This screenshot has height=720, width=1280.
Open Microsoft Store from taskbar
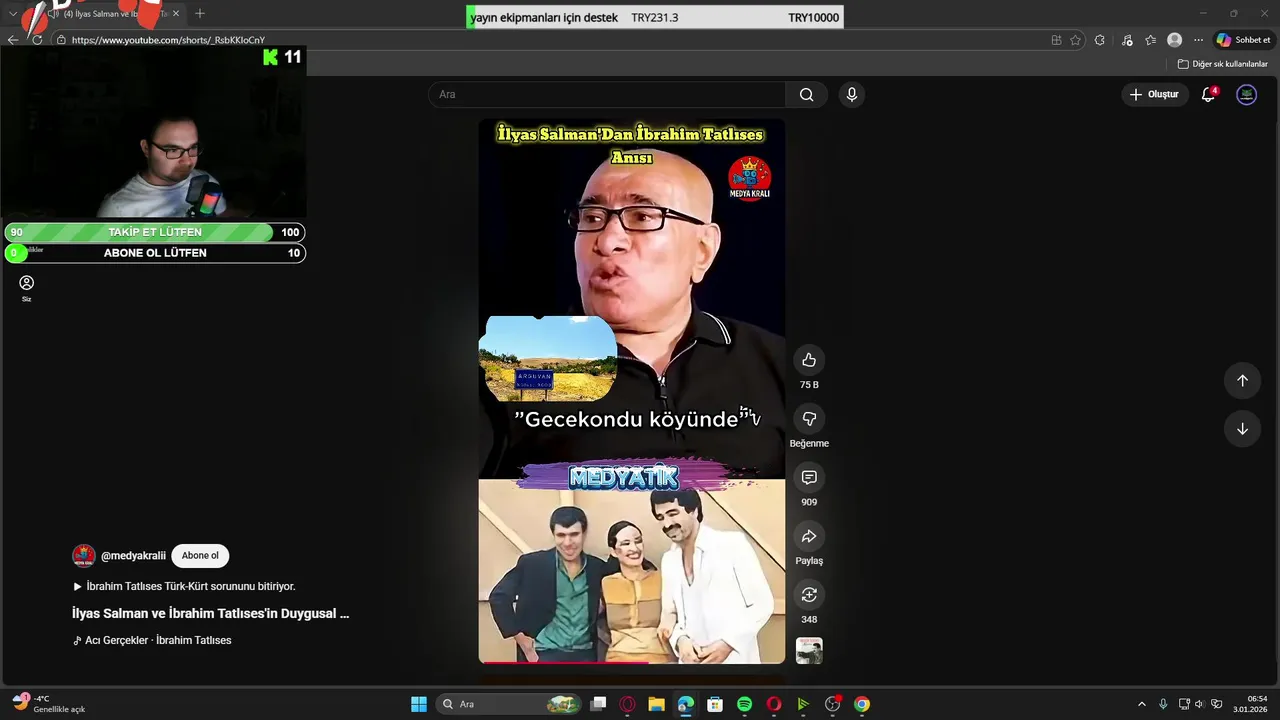[x=715, y=704]
